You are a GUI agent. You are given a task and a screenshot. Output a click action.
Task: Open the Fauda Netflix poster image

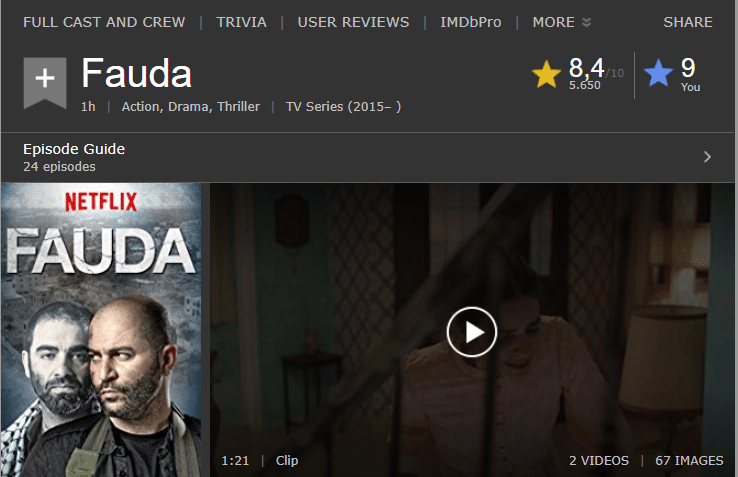(x=101, y=330)
